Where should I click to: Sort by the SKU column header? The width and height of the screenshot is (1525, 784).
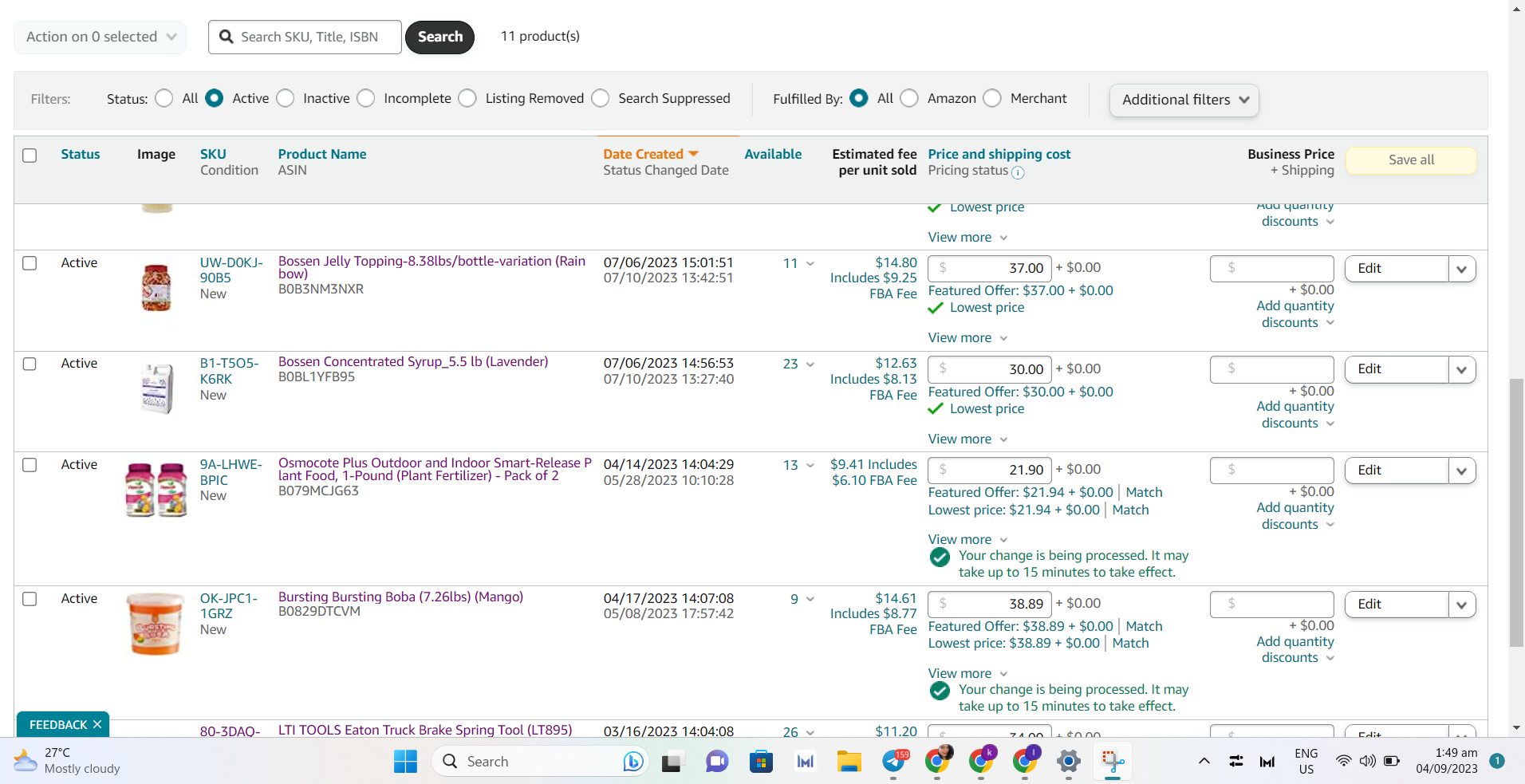[x=213, y=154]
